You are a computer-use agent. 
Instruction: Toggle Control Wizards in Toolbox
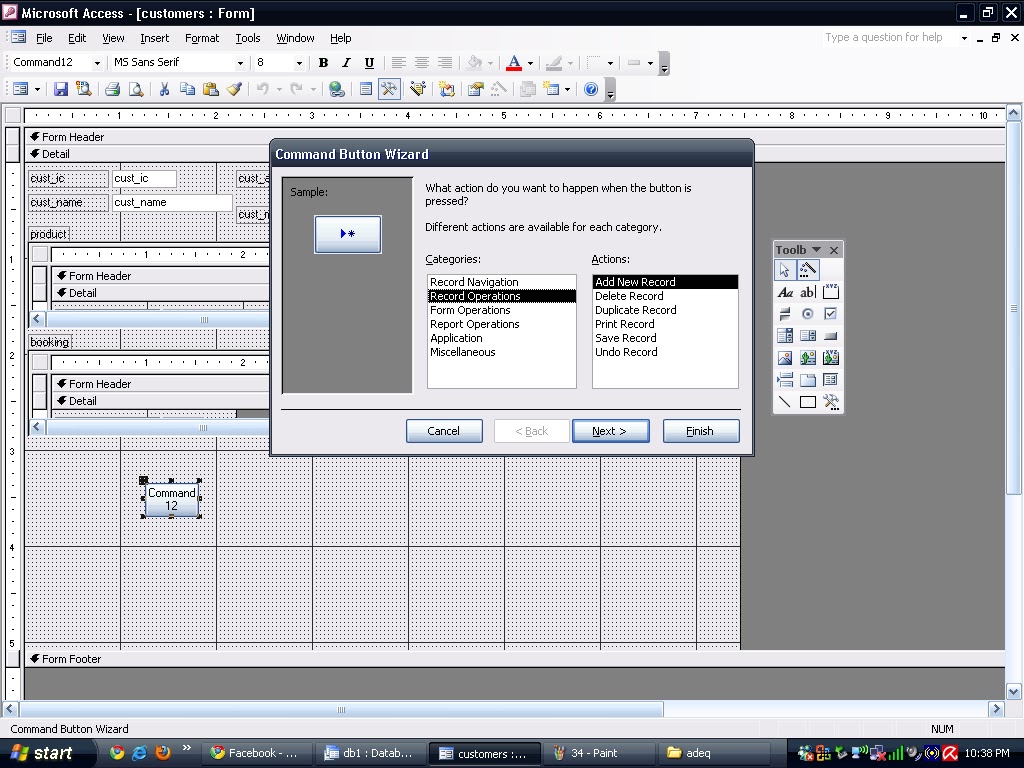click(x=808, y=270)
